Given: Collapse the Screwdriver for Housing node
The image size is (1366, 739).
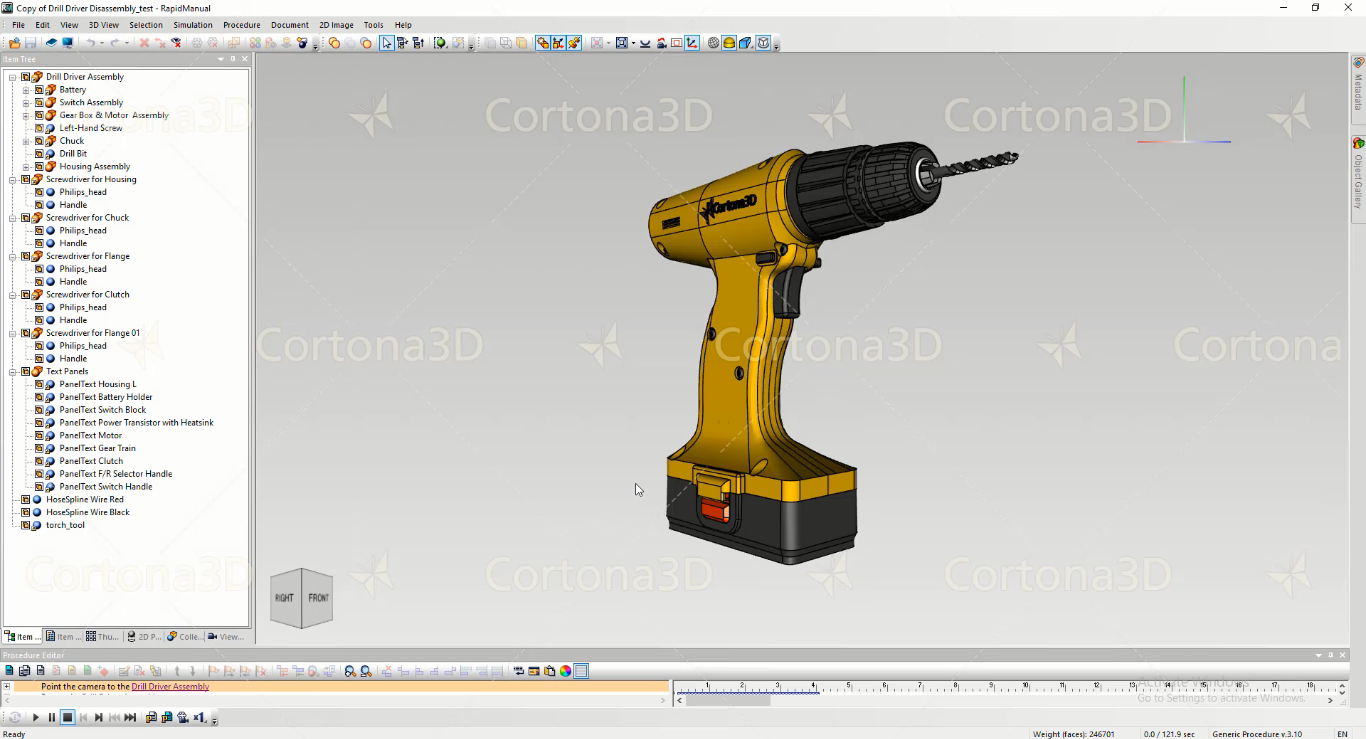Looking at the screenshot, I should click(x=13, y=179).
